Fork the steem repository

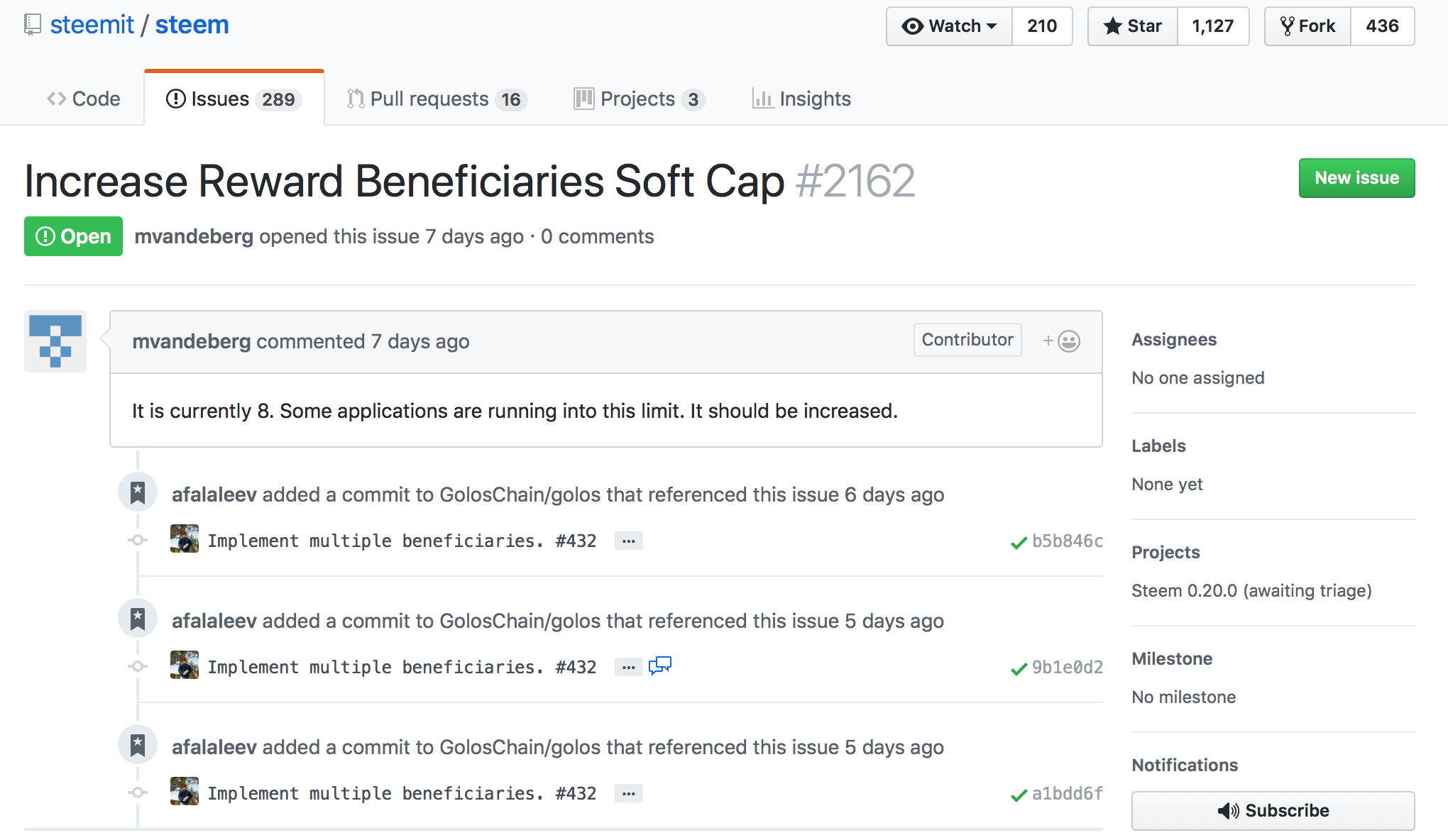click(1307, 26)
